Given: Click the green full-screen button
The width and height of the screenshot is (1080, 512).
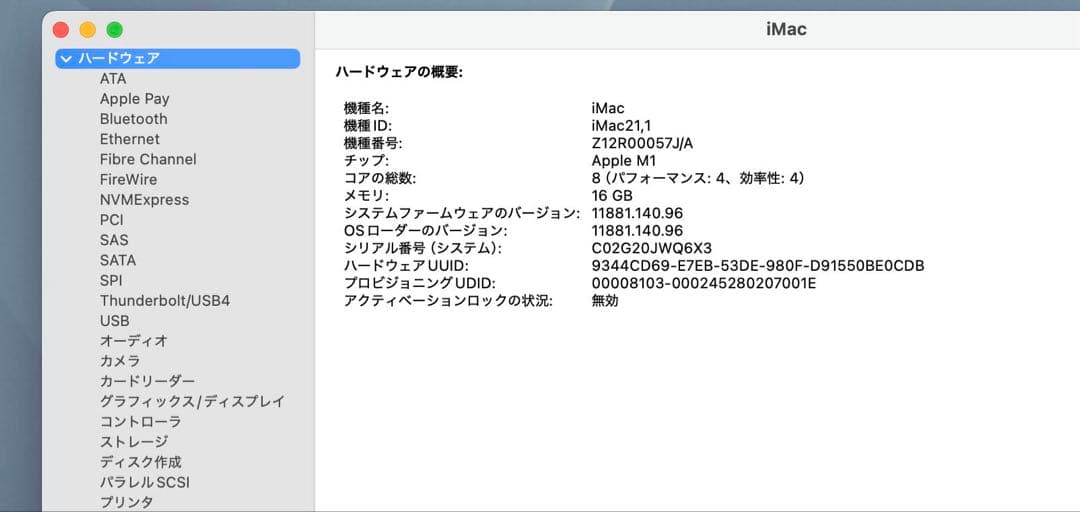Looking at the screenshot, I should tap(114, 30).
